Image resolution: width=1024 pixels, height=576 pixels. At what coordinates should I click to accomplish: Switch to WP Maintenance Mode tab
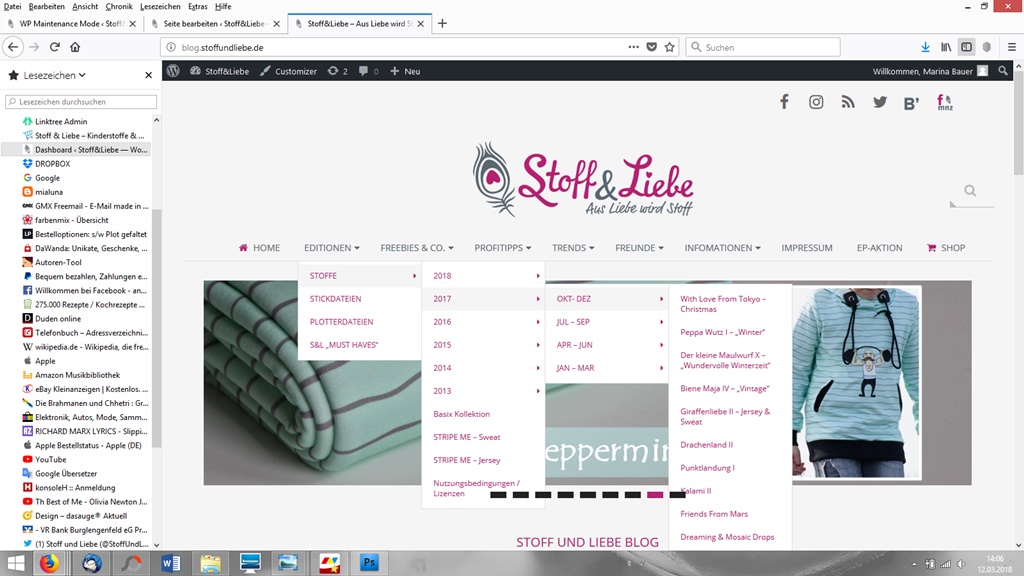71,24
